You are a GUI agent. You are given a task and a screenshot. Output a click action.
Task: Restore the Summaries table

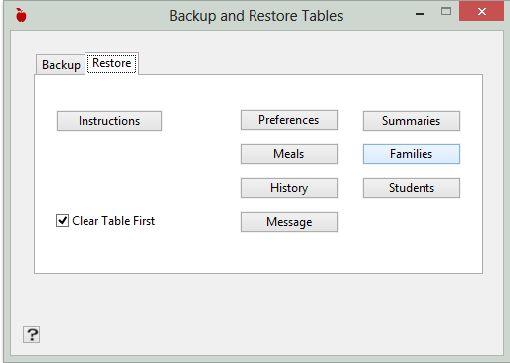[411, 121]
